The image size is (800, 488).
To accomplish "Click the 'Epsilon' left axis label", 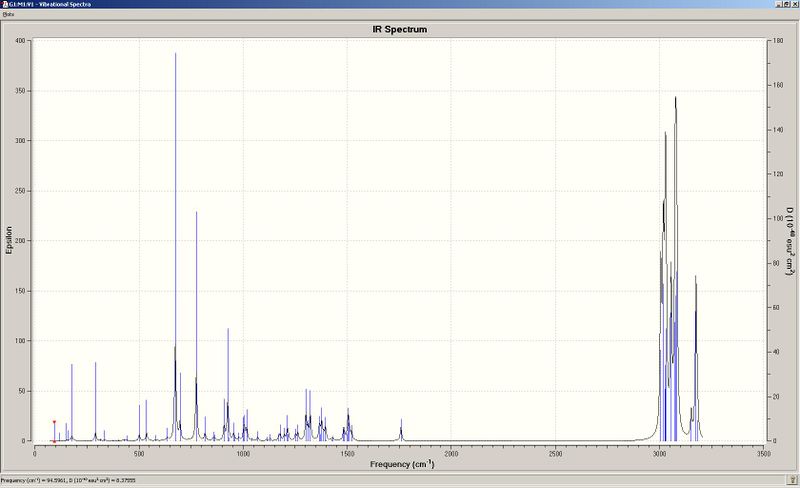I will 9,240.
